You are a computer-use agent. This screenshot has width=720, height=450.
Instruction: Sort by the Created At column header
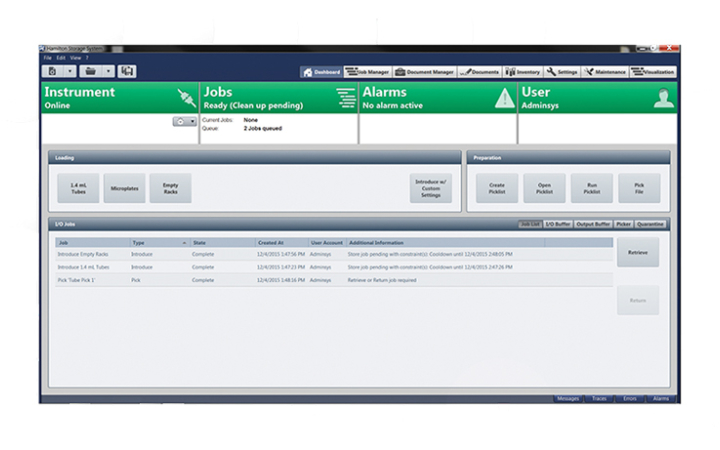tap(281, 243)
